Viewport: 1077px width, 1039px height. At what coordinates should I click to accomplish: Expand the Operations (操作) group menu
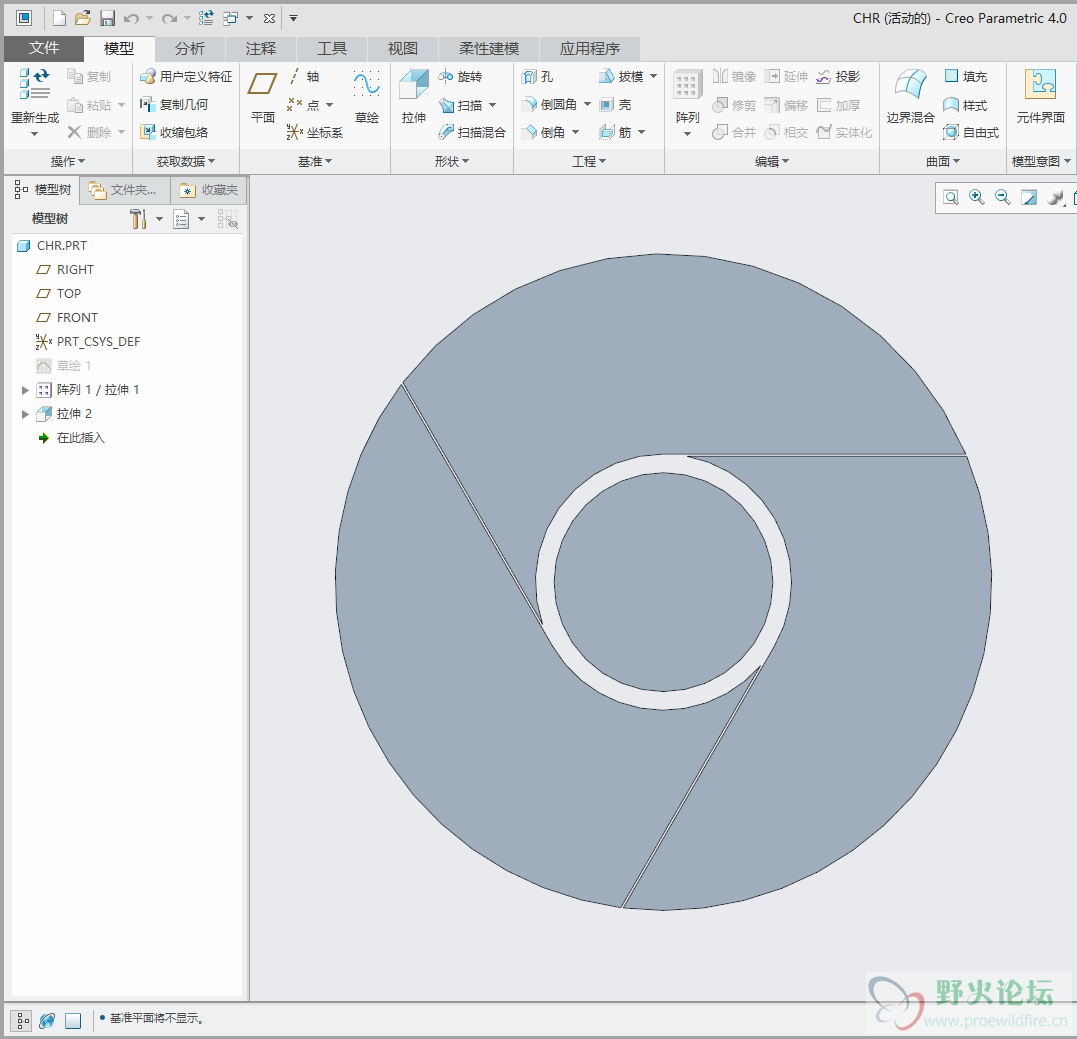pos(67,161)
